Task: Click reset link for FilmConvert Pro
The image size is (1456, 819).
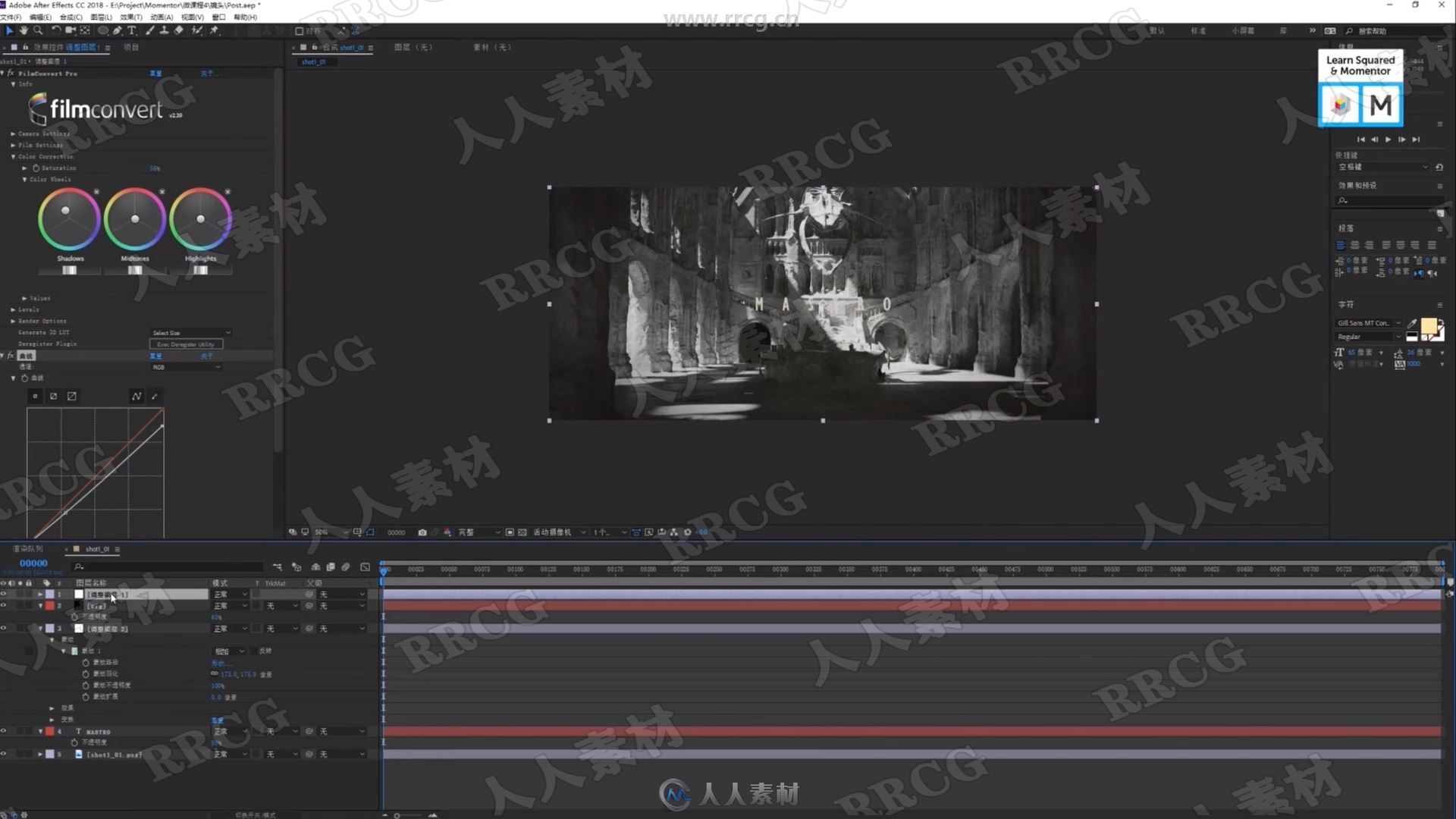Action: pos(155,74)
